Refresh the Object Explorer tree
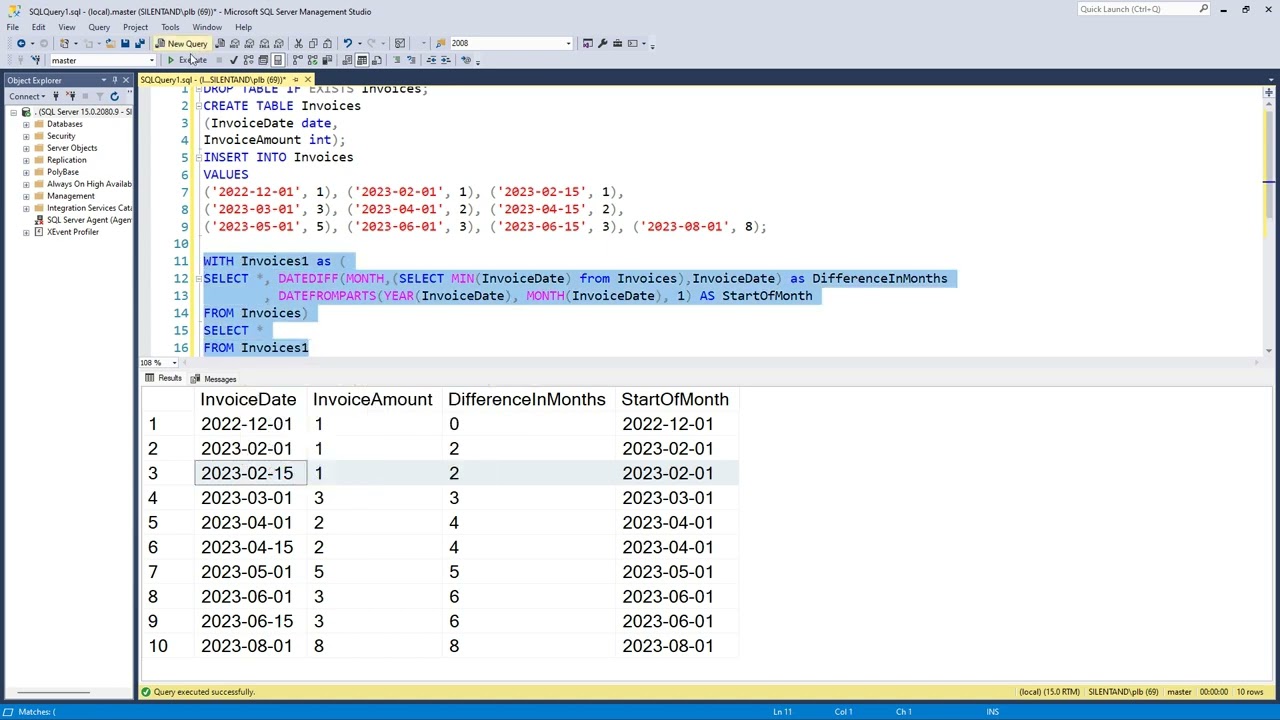This screenshot has width=1280, height=720. [114, 96]
